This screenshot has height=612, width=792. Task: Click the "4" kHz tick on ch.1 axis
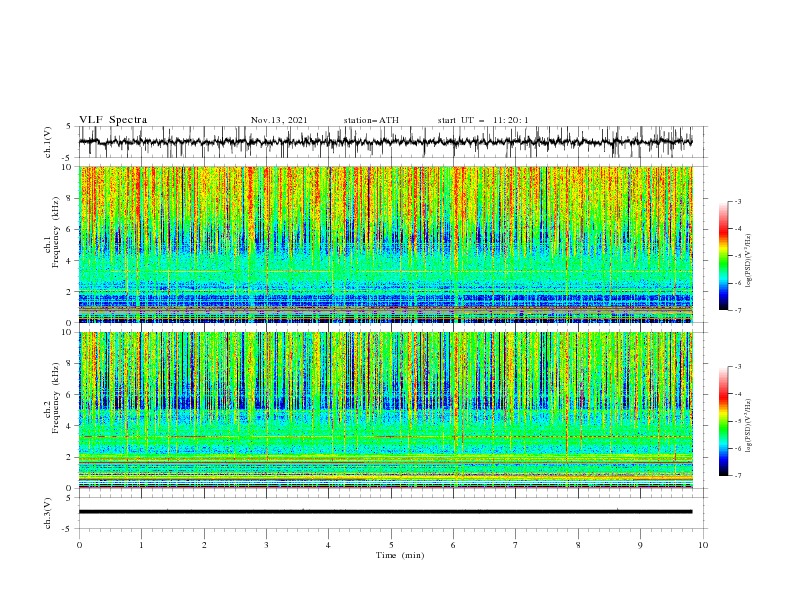tap(70, 261)
